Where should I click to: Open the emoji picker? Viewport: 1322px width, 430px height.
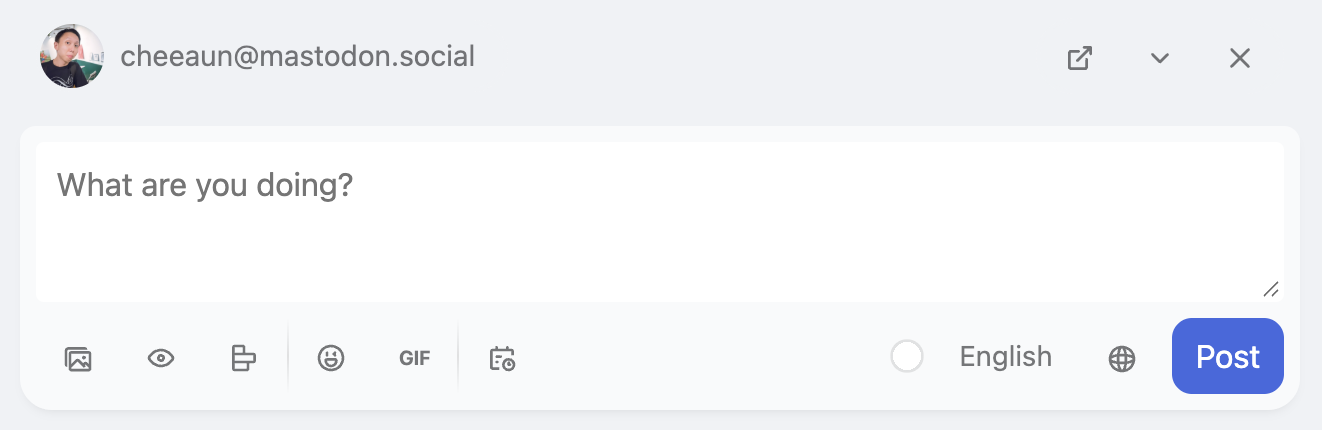pyautogui.click(x=331, y=358)
